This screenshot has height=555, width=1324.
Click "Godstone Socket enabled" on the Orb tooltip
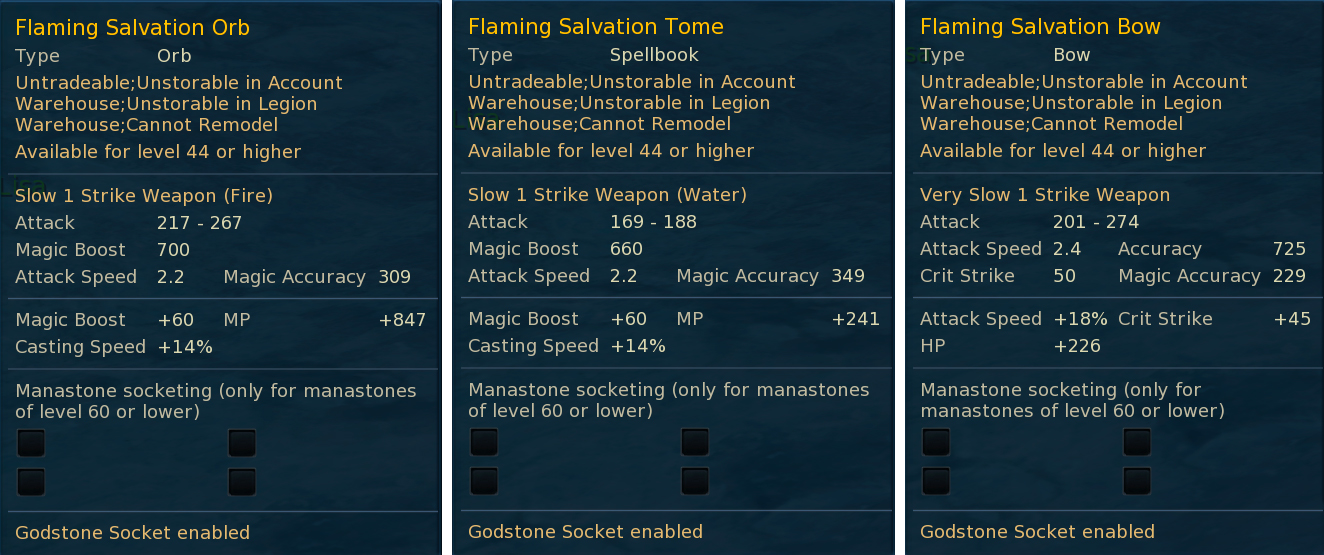[132, 533]
